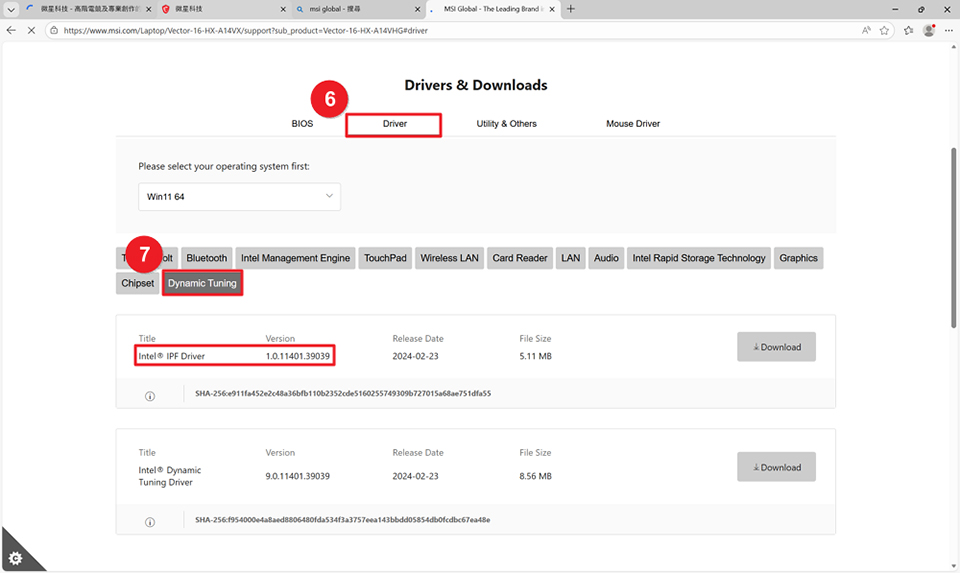Filter drivers by Card Reader category
960x573 pixels.
point(520,258)
